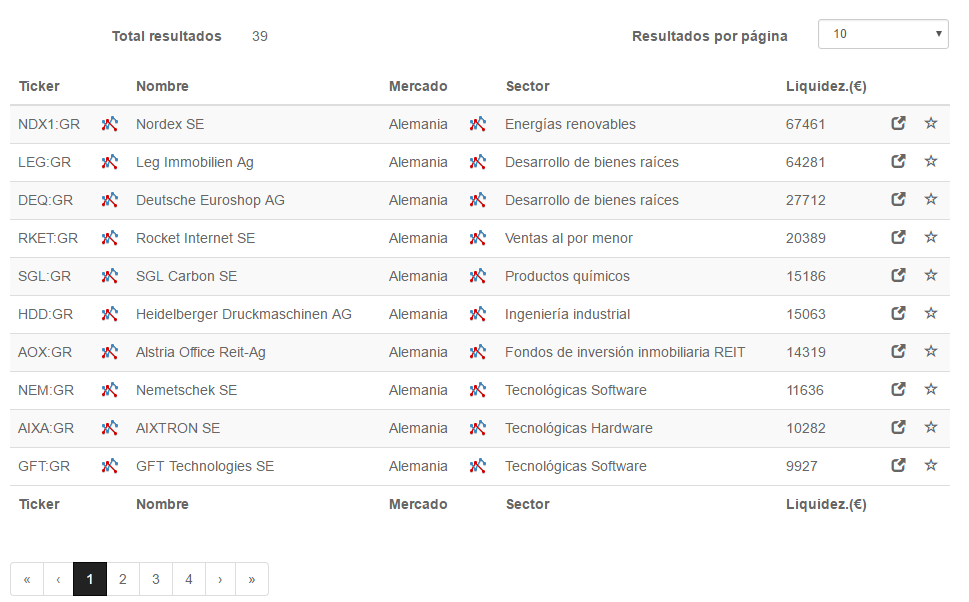Sort by Liquidez.(€) column header
The height and width of the screenshot is (602, 969).
coord(826,87)
